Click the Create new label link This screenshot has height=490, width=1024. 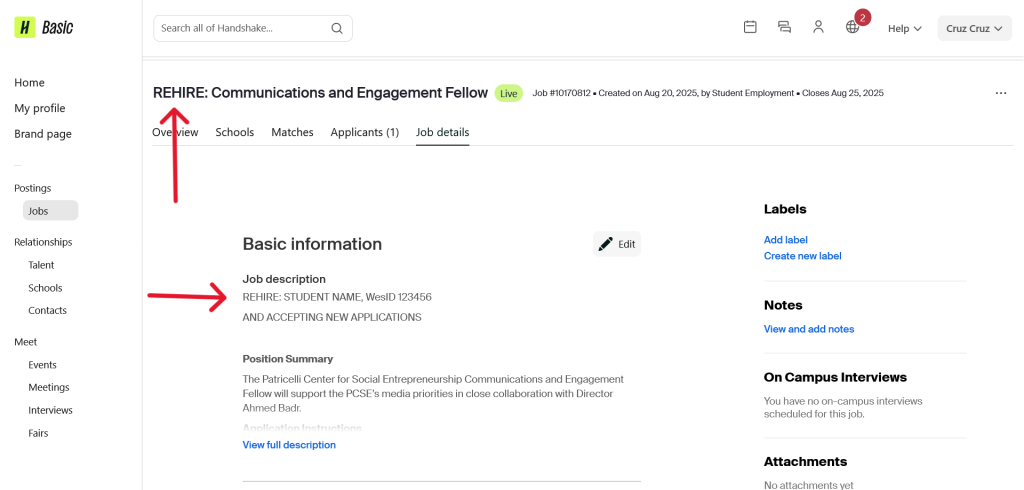[802, 256]
